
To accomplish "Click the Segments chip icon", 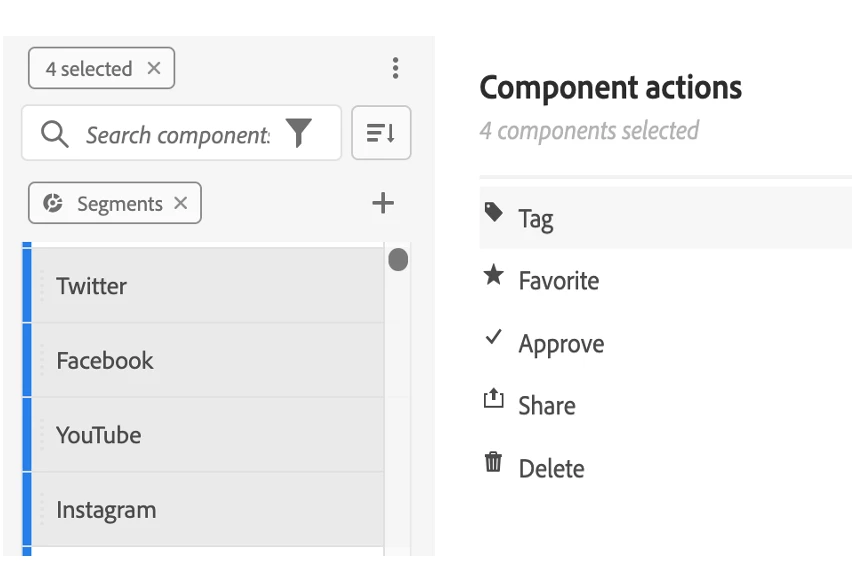I will tap(53, 203).
